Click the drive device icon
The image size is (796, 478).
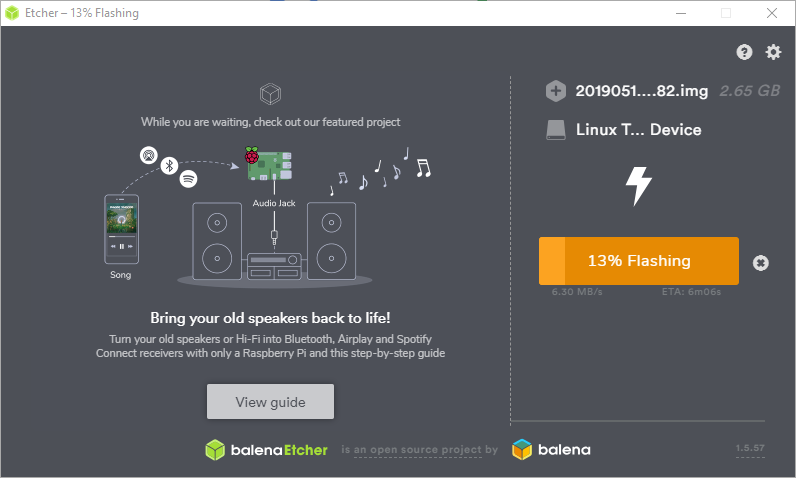click(556, 130)
